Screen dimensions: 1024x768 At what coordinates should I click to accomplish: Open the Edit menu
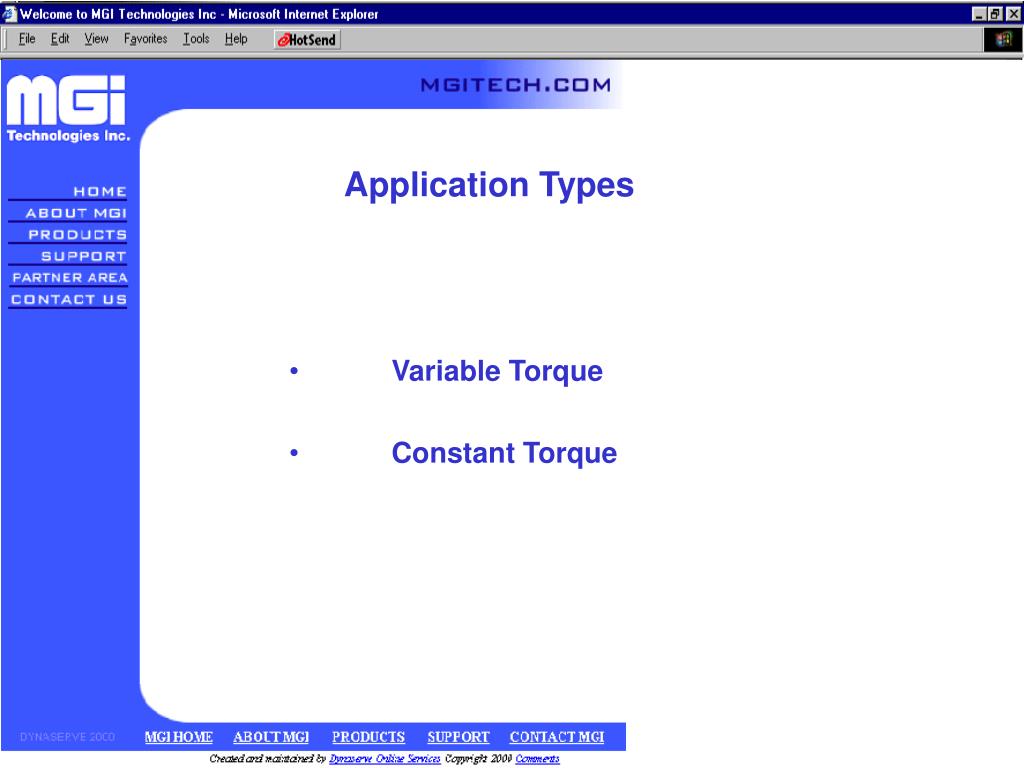pos(60,39)
